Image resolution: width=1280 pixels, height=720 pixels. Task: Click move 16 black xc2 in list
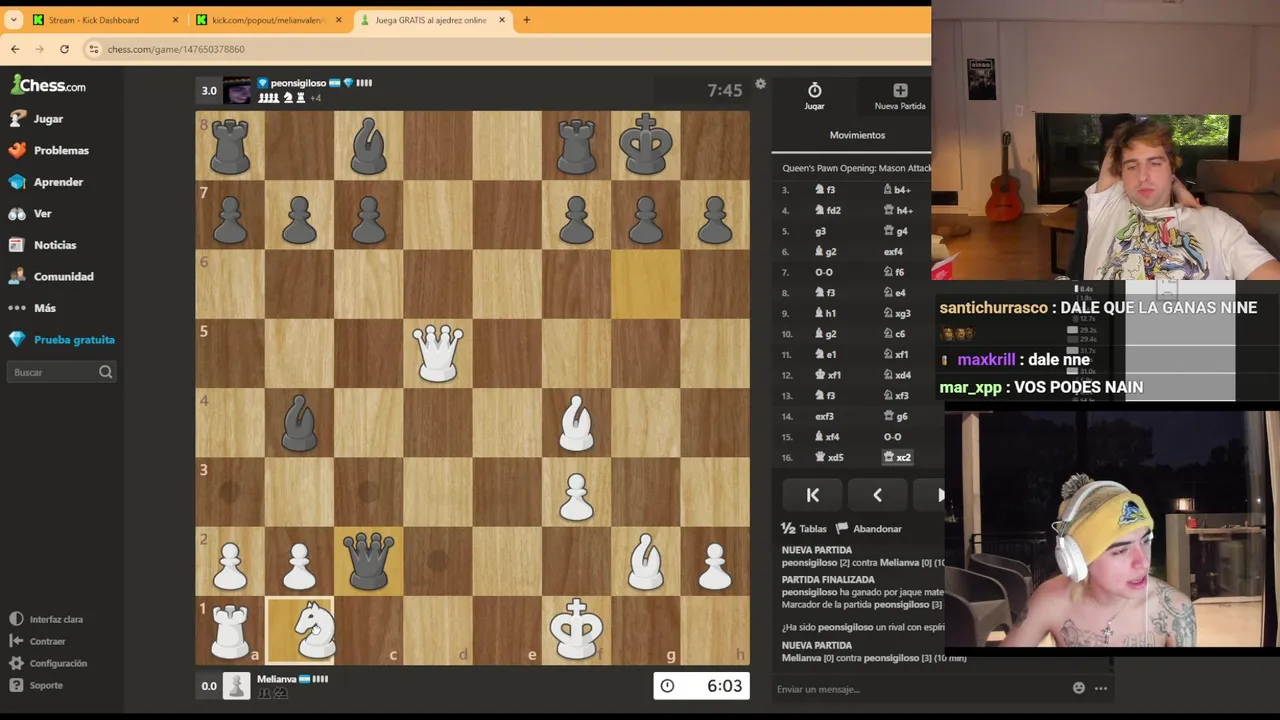(x=897, y=457)
